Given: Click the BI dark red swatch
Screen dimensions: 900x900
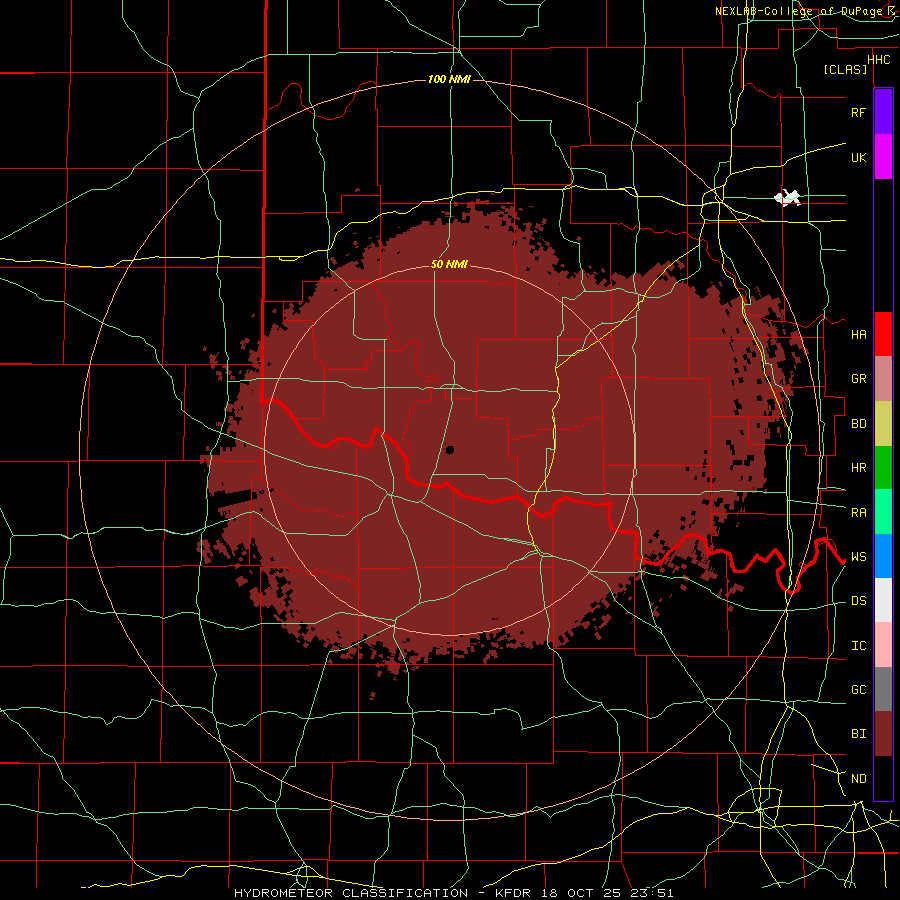Looking at the screenshot, I should [883, 734].
